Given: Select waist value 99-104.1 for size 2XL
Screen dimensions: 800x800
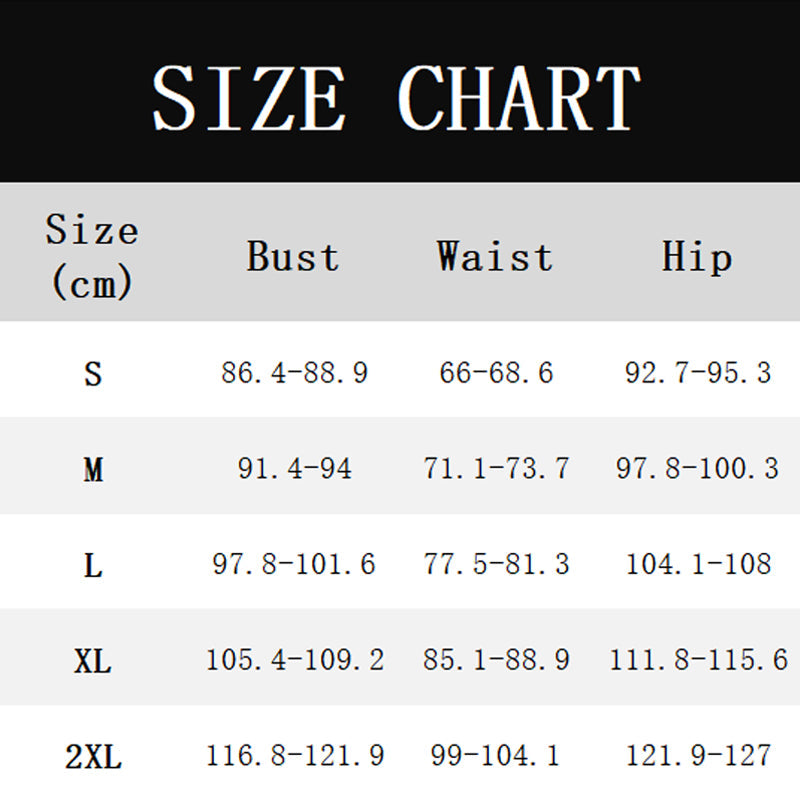Looking at the screenshot, I should pos(496,756).
